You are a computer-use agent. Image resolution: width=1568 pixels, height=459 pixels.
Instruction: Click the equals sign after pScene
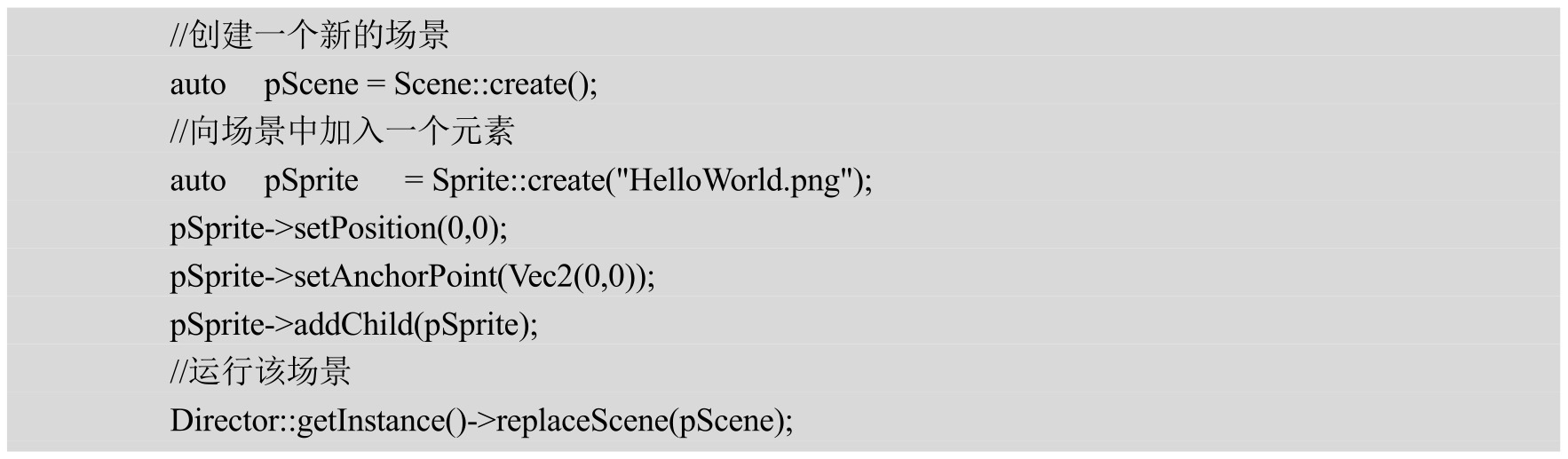click(x=376, y=84)
